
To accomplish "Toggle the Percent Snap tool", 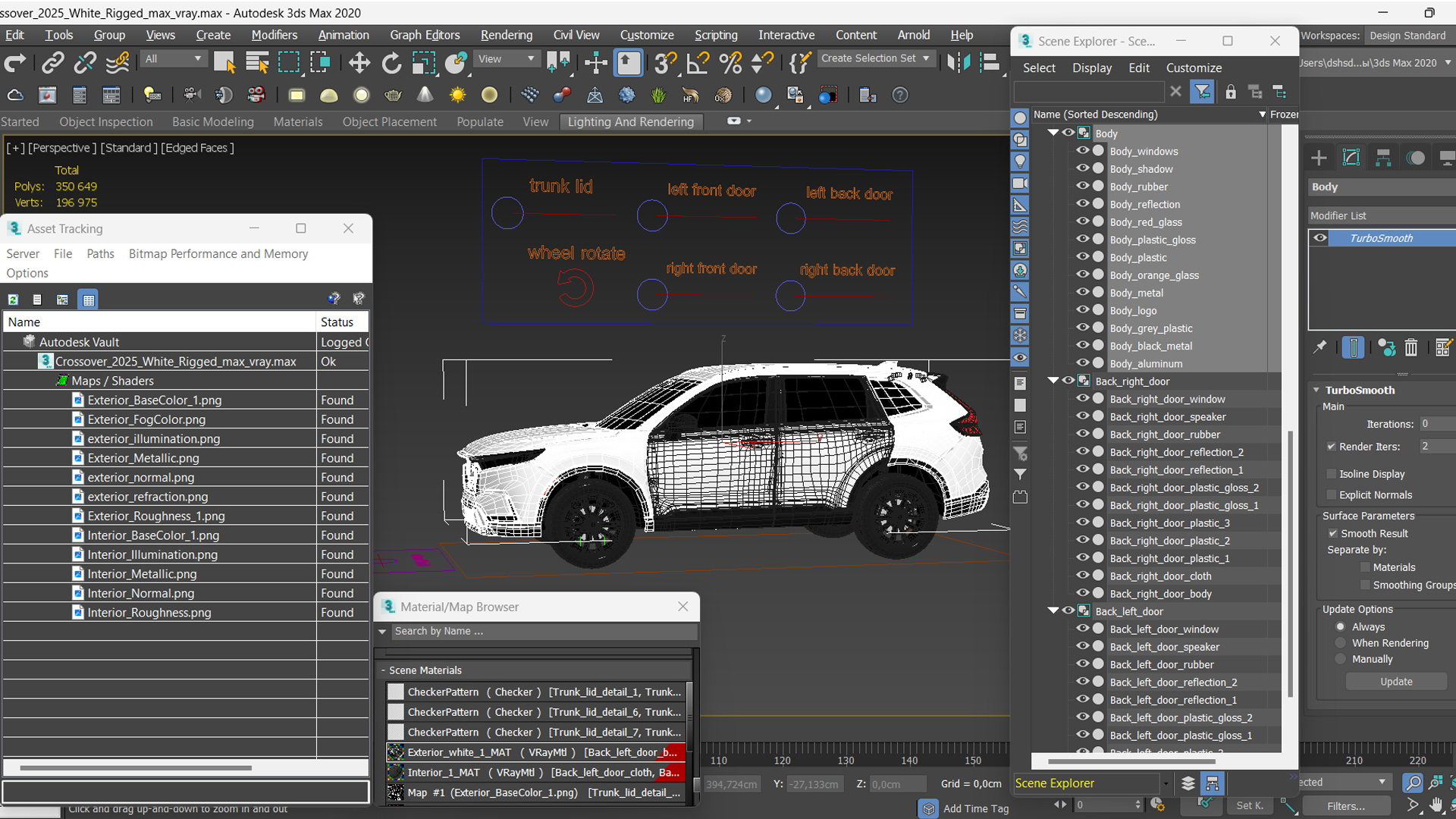I will click(730, 62).
